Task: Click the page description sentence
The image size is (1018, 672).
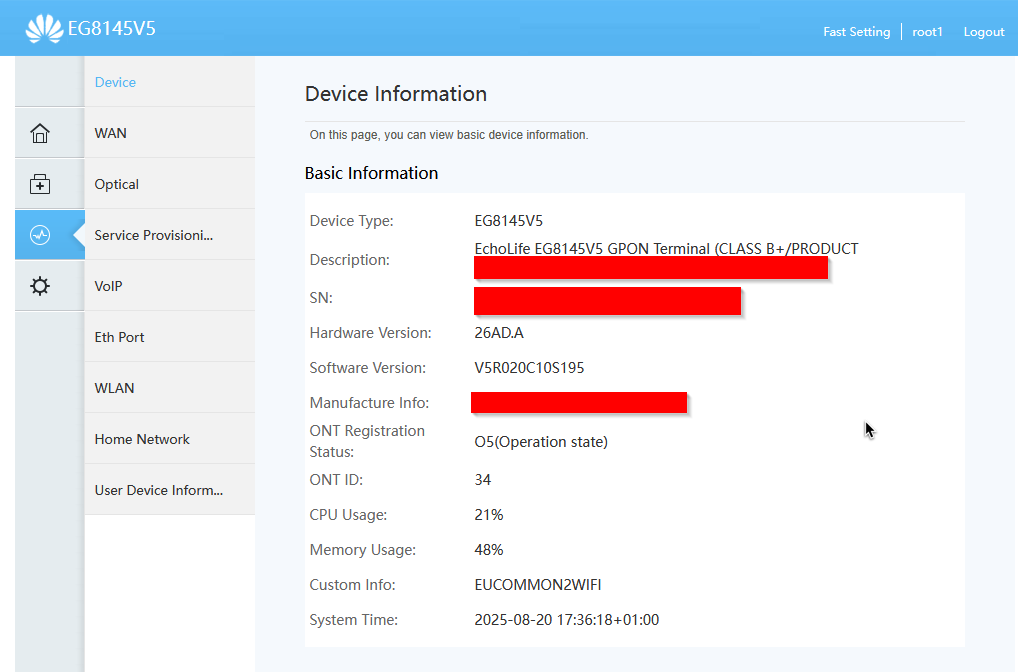Action: coord(449,135)
